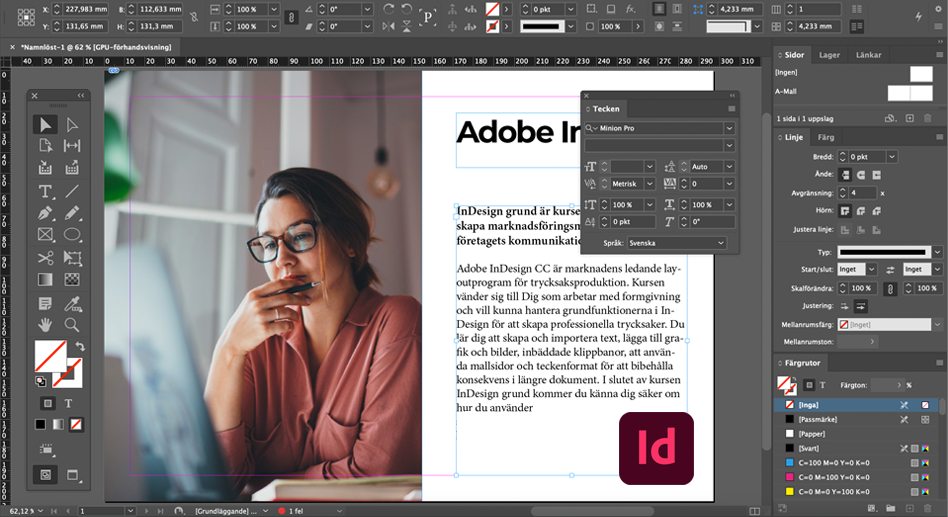Delete swatch button in Färgrutor panel
Viewport: 948px width, 517px height.
[927, 509]
